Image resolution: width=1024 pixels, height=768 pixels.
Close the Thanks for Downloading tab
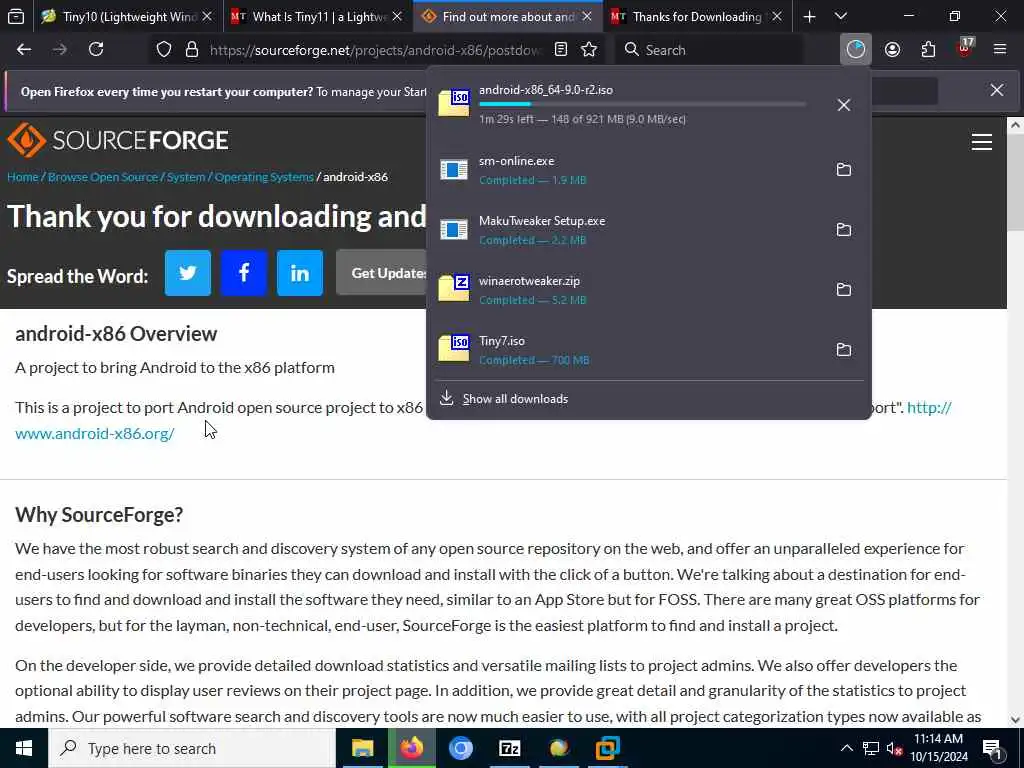click(x=776, y=16)
